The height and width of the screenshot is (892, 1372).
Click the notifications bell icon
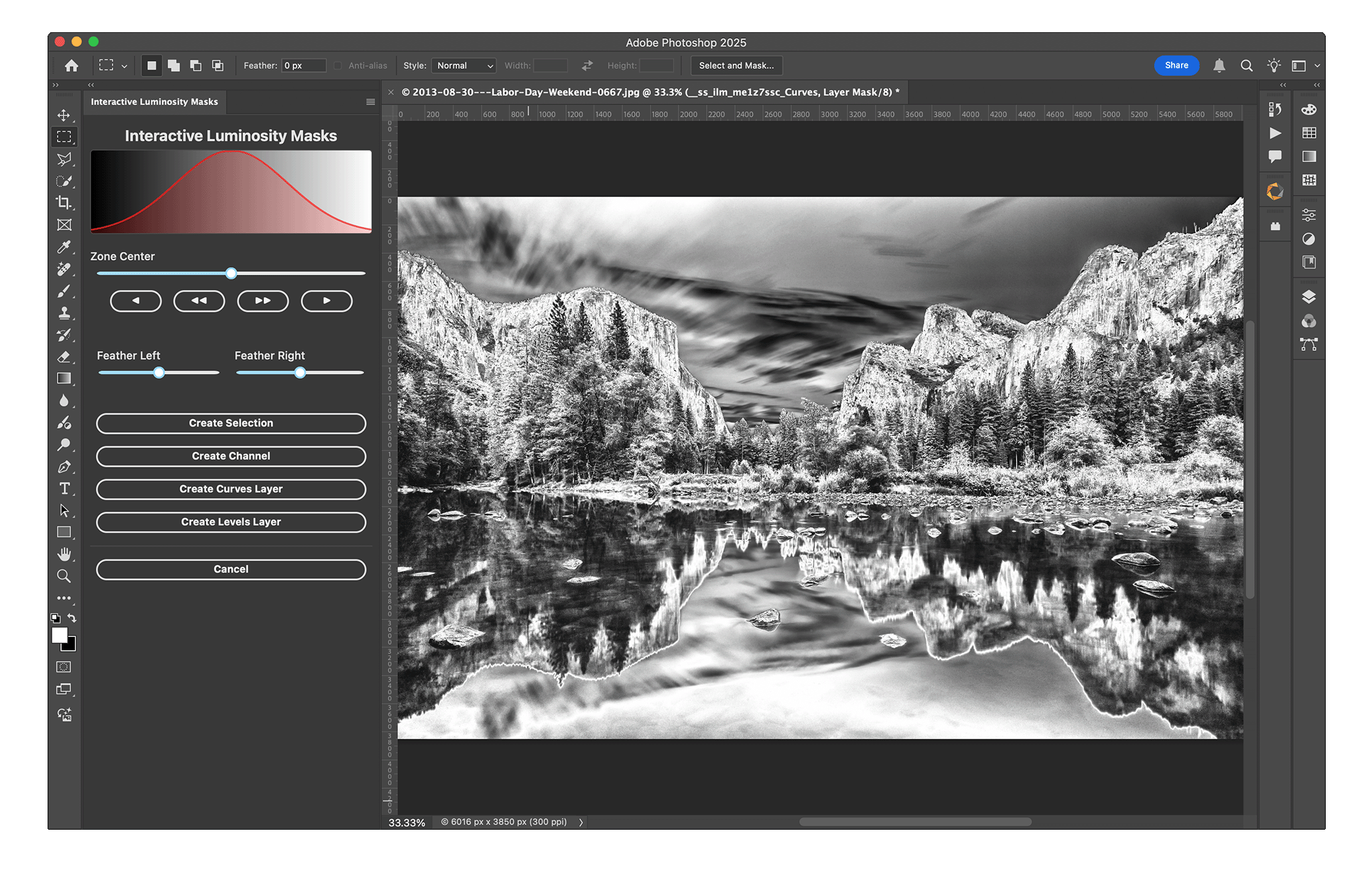(1219, 66)
